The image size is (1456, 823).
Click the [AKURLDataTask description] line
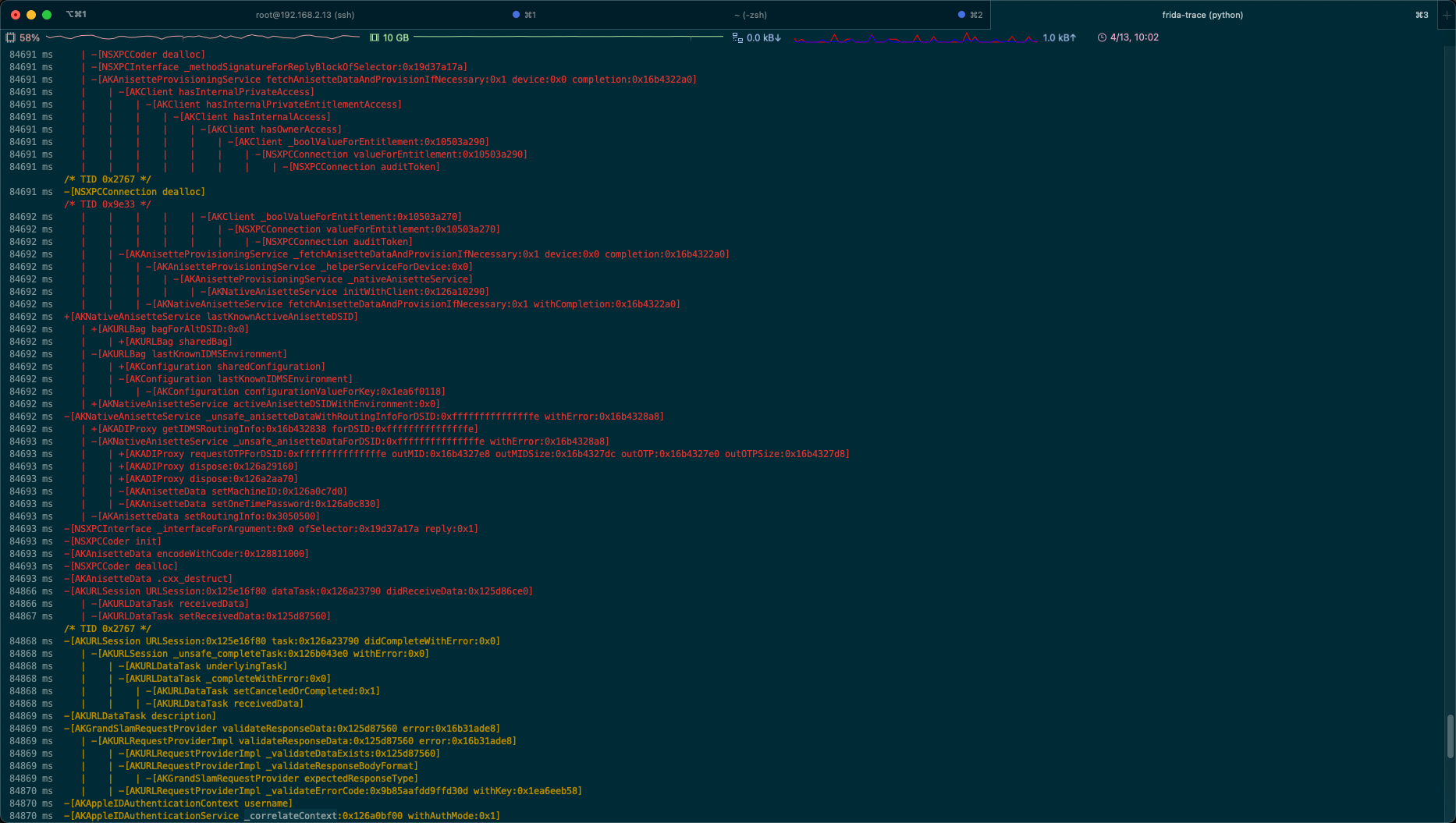(x=140, y=716)
